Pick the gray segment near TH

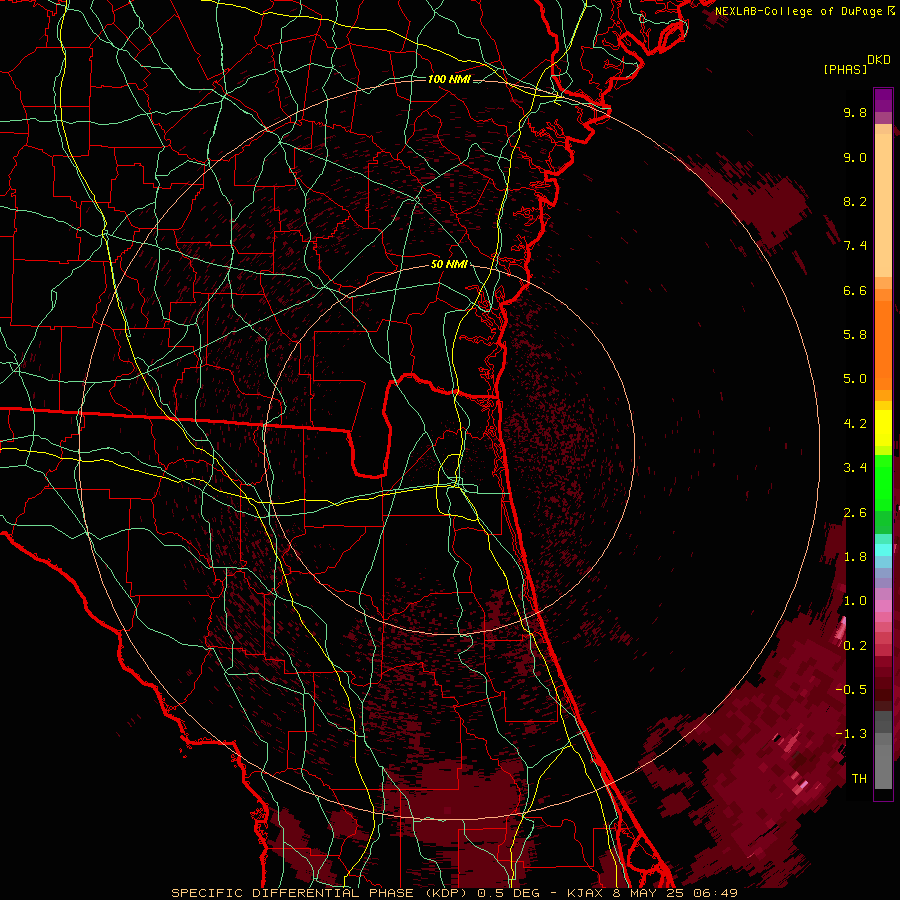click(x=883, y=769)
